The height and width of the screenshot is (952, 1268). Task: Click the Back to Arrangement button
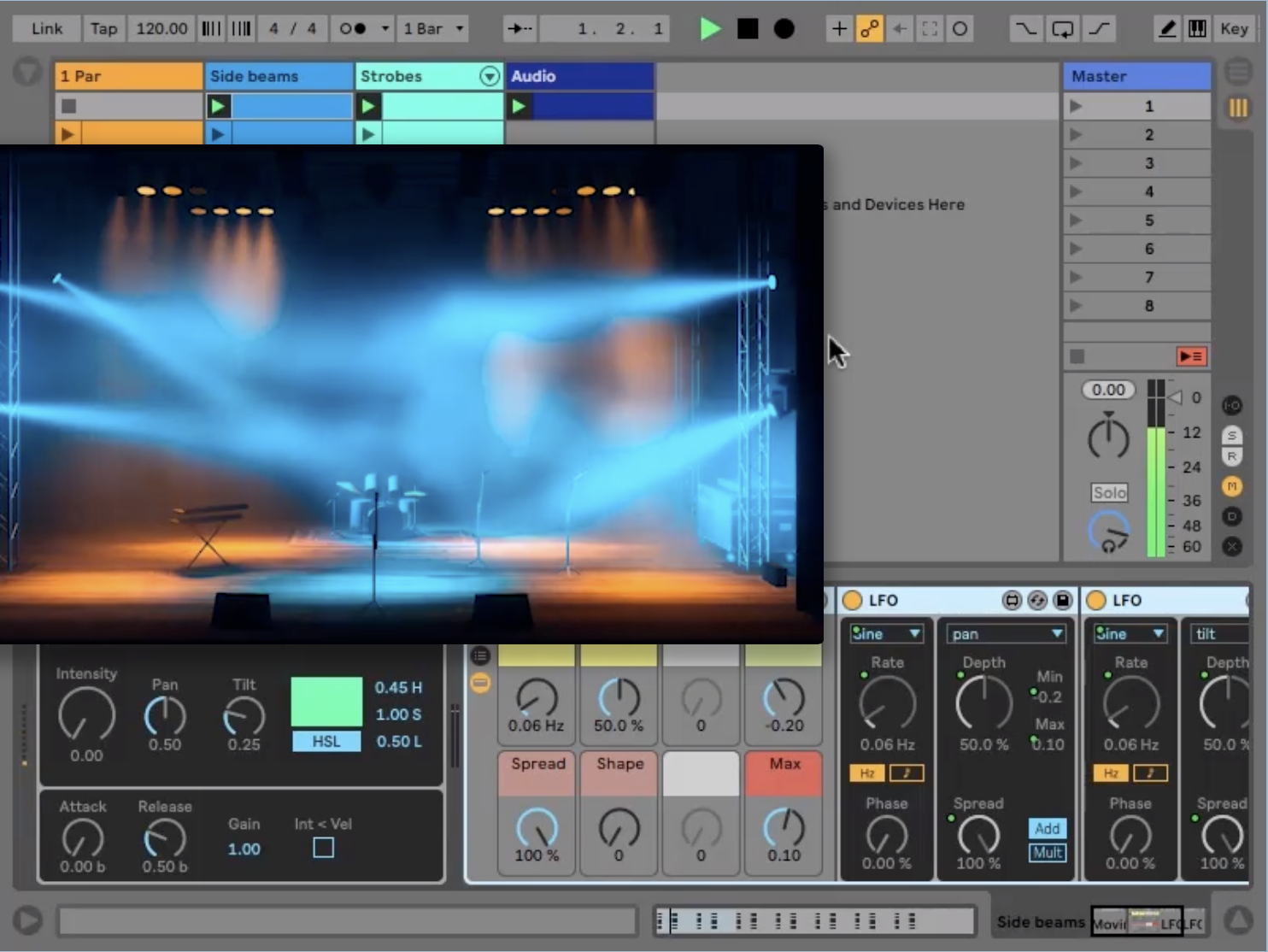pos(1191,356)
